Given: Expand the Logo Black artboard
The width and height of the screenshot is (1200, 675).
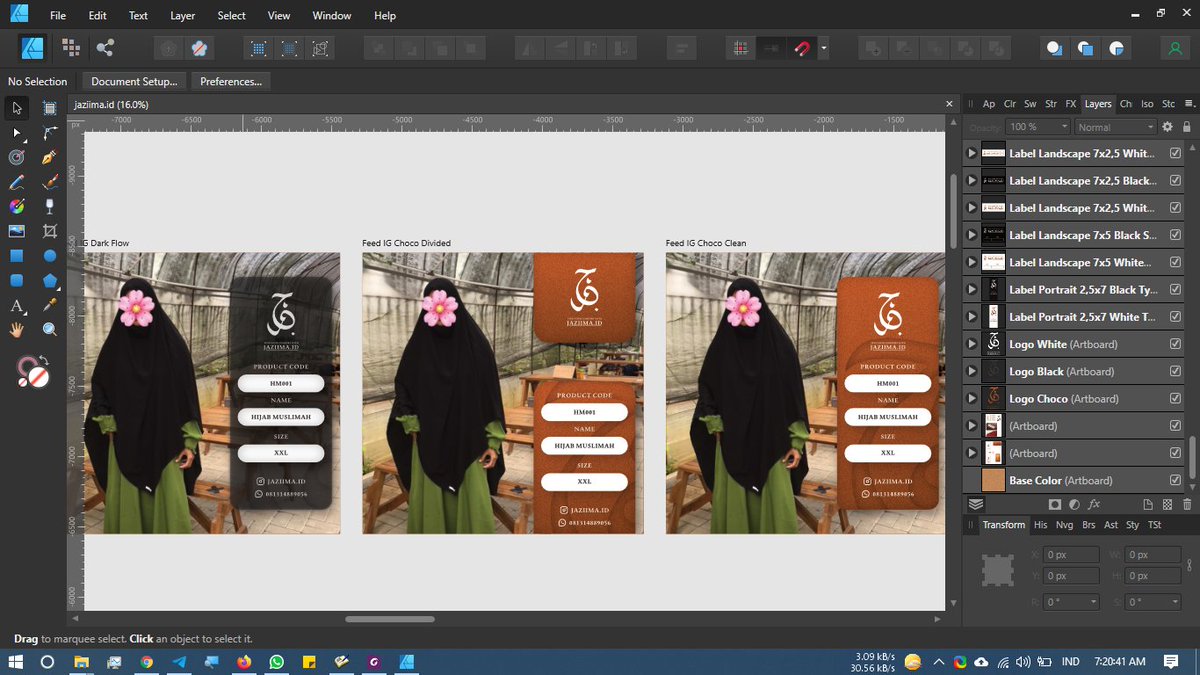Looking at the screenshot, I should pyautogui.click(x=970, y=371).
